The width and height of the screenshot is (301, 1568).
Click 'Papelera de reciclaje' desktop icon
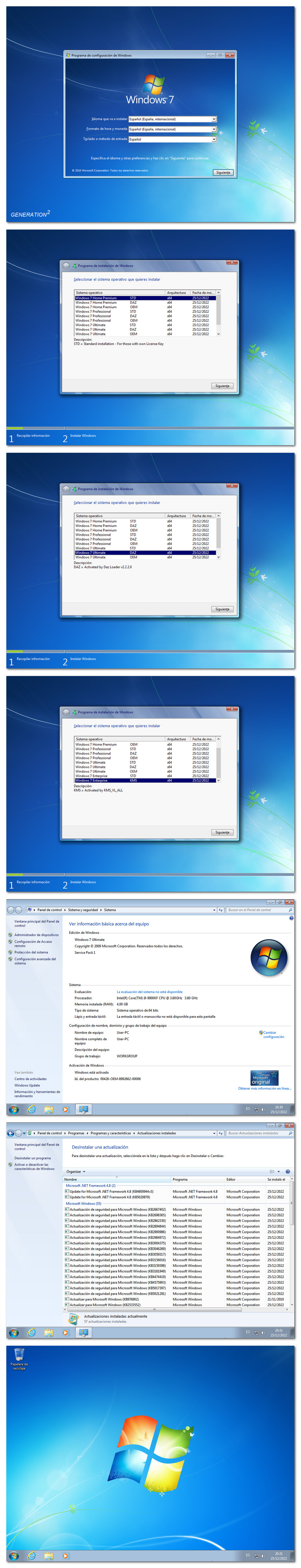click(x=20, y=1359)
